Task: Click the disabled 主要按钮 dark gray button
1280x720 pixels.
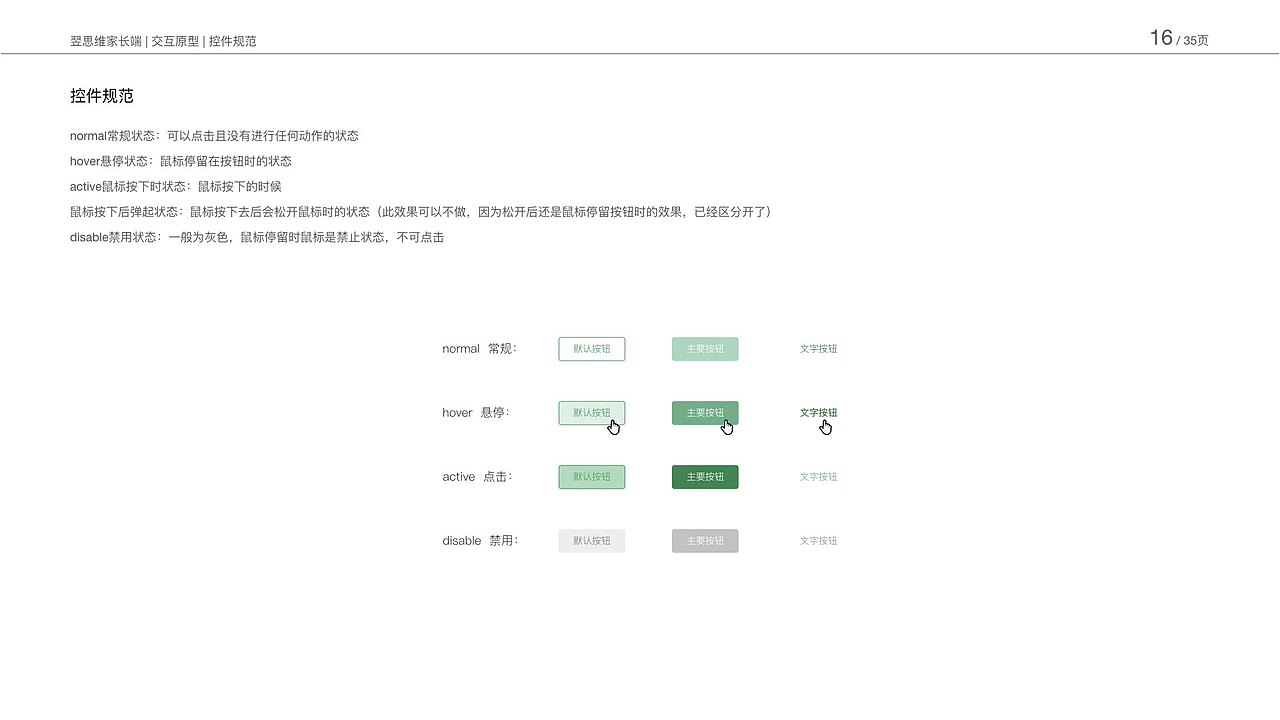Action: (x=705, y=541)
